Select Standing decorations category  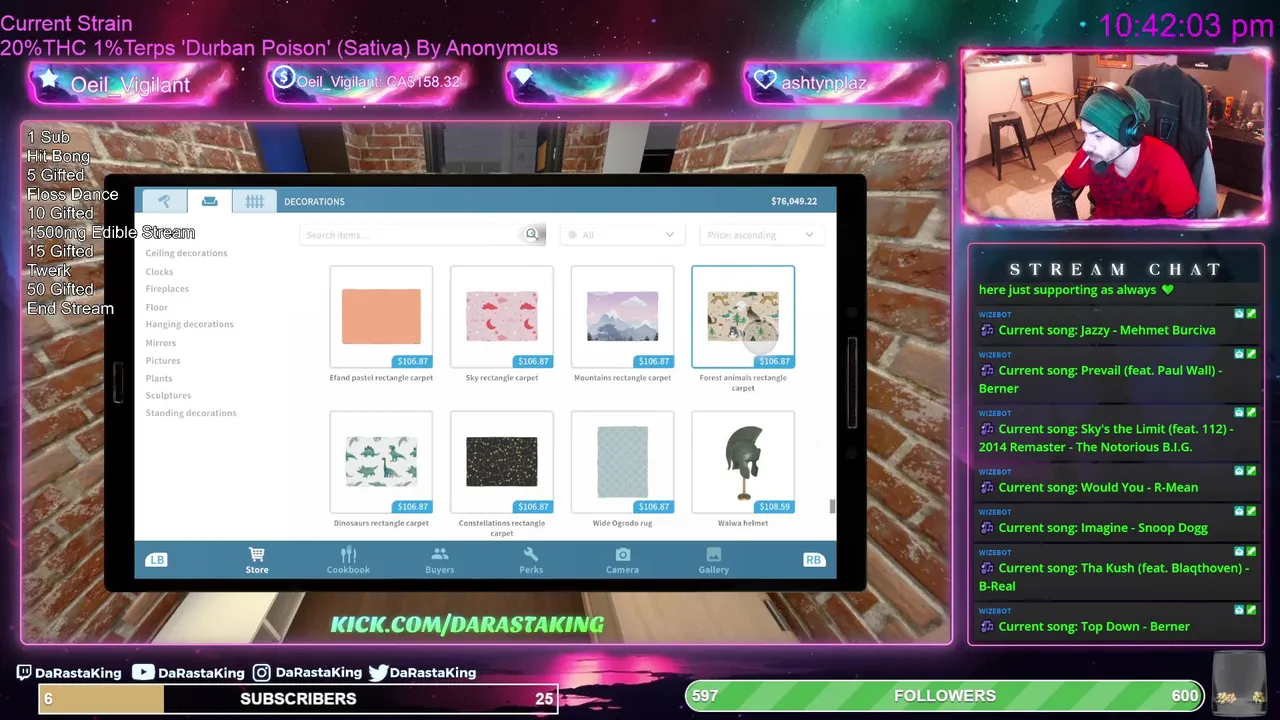coord(191,413)
